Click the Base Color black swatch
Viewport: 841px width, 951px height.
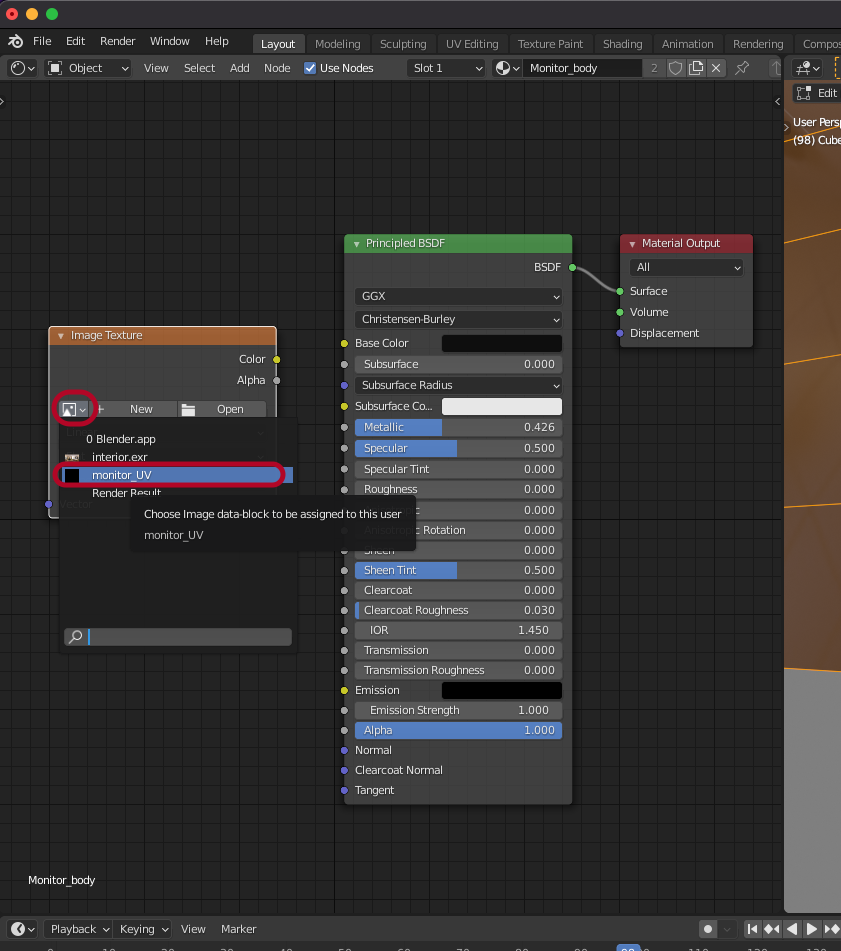pyautogui.click(x=502, y=343)
